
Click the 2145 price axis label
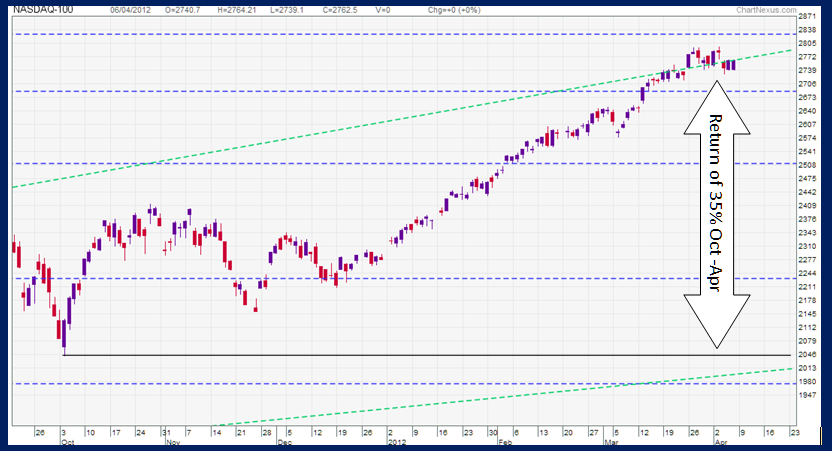807,314
